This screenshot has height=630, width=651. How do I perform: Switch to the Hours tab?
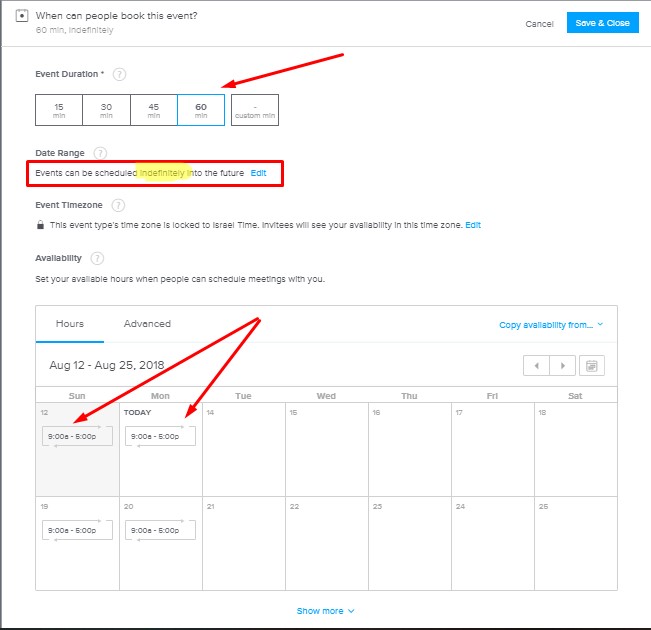pos(70,324)
